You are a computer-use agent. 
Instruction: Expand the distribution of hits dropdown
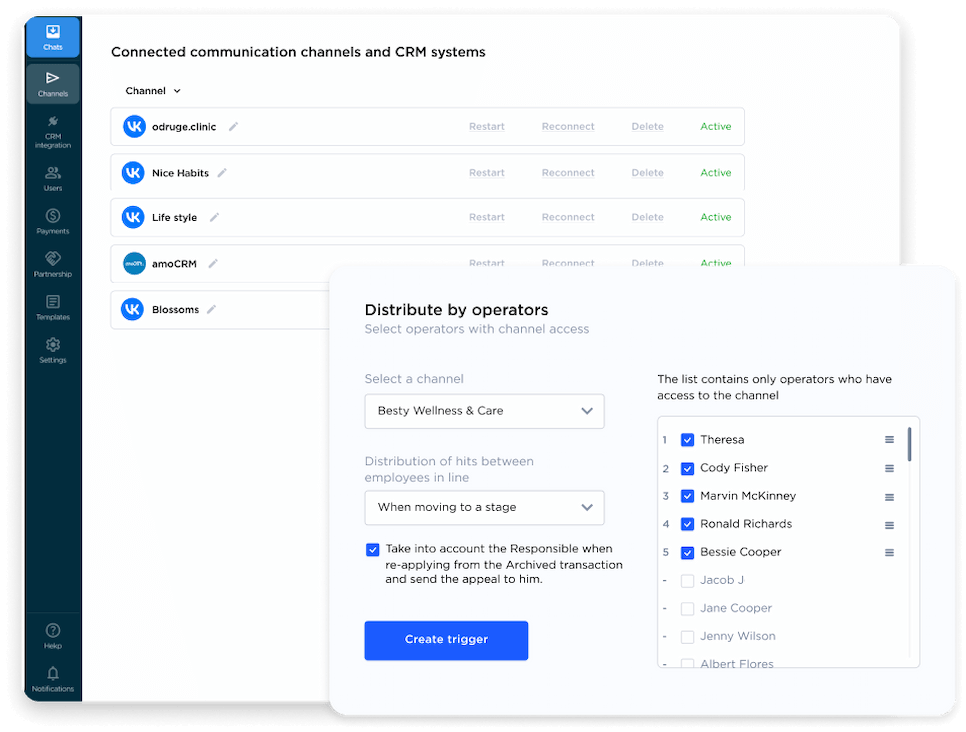484,508
